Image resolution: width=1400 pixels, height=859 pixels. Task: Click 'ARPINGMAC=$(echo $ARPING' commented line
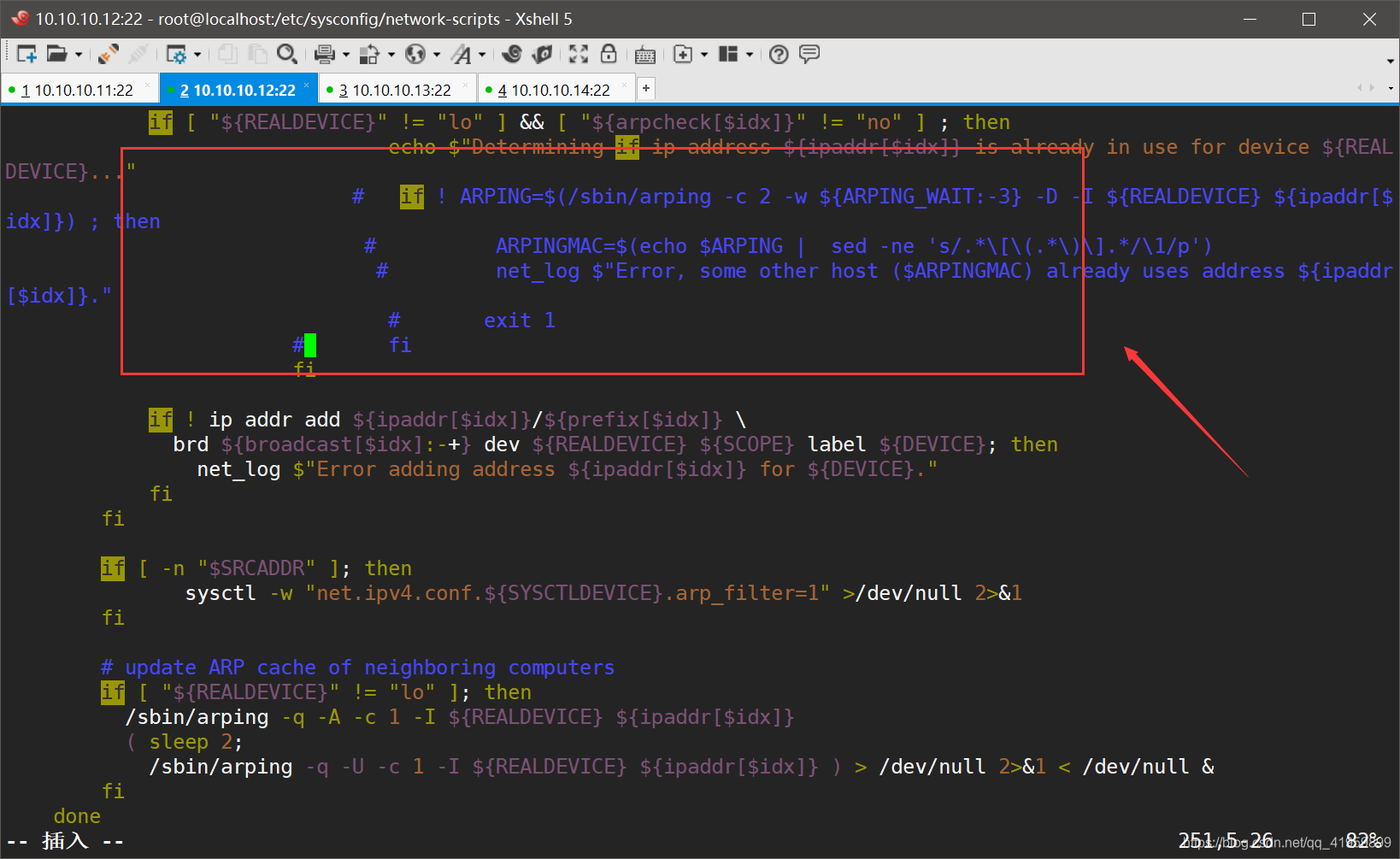point(787,246)
